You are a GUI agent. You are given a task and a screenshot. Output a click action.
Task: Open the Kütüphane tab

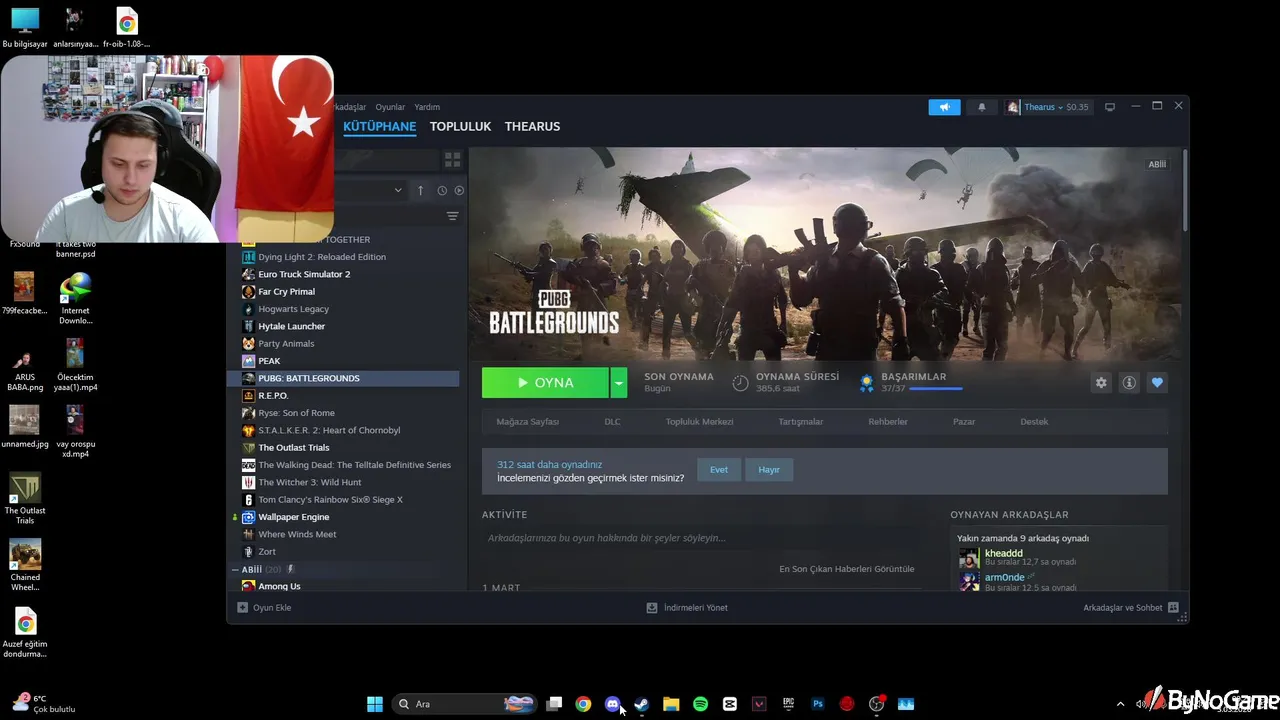click(379, 127)
